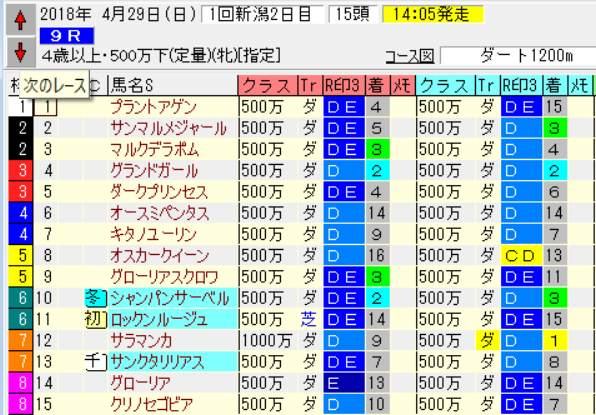The image size is (596, 415).
Task: Click the ダート1200m course field
Action: (x=518, y=57)
